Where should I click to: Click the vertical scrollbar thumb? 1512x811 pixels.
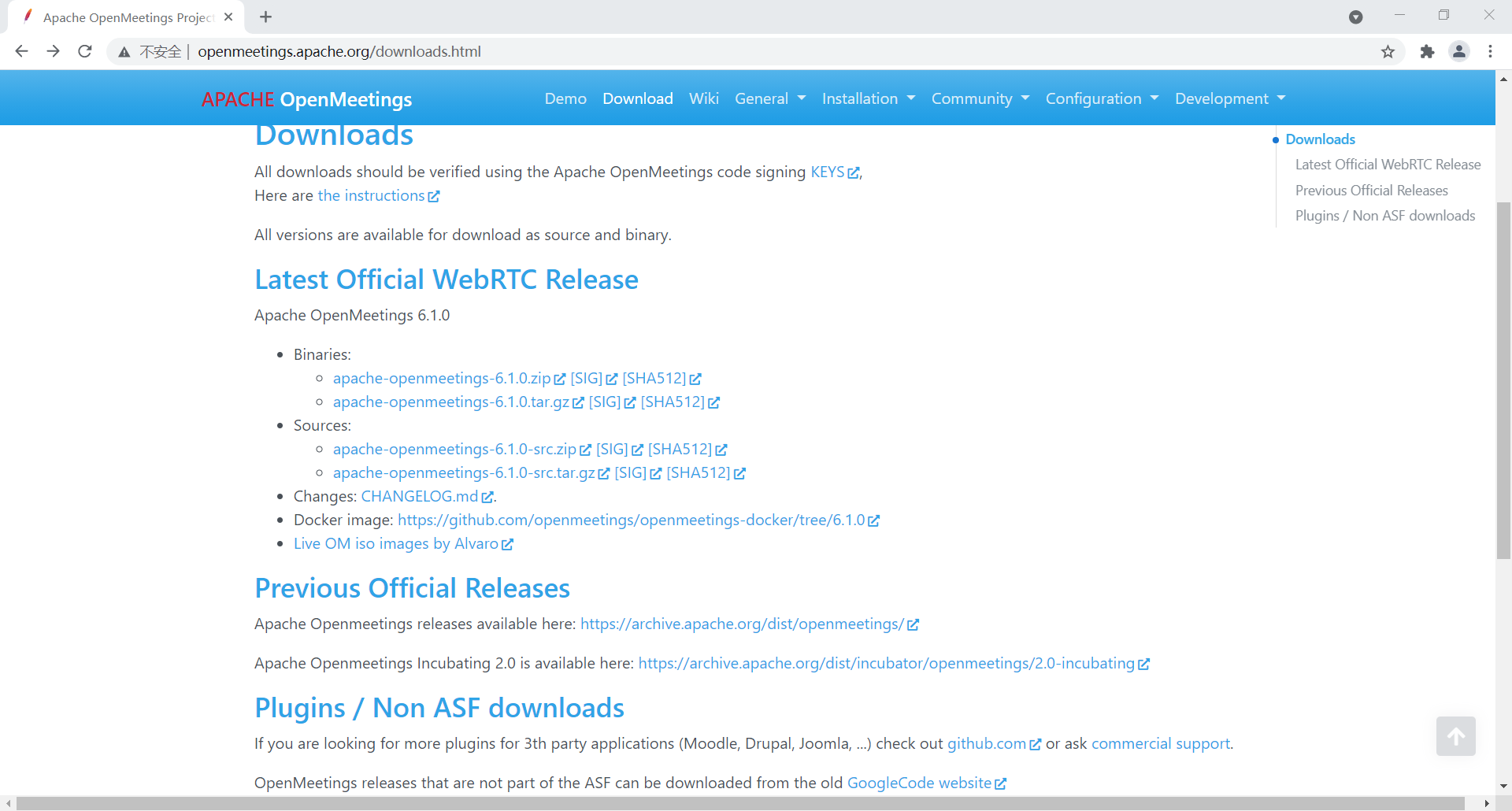click(x=1503, y=381)
